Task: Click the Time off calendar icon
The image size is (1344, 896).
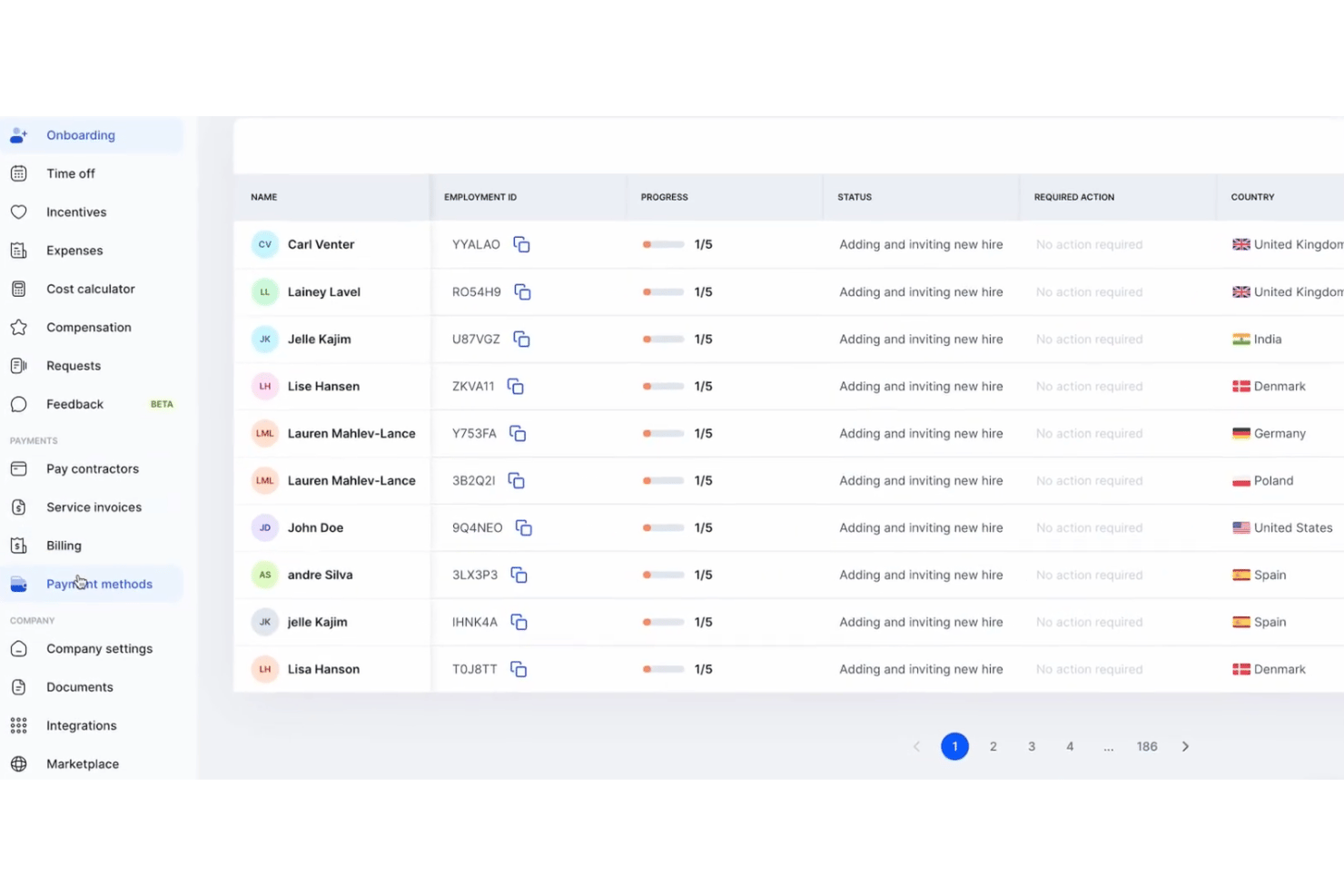Action: coord(18,173)
